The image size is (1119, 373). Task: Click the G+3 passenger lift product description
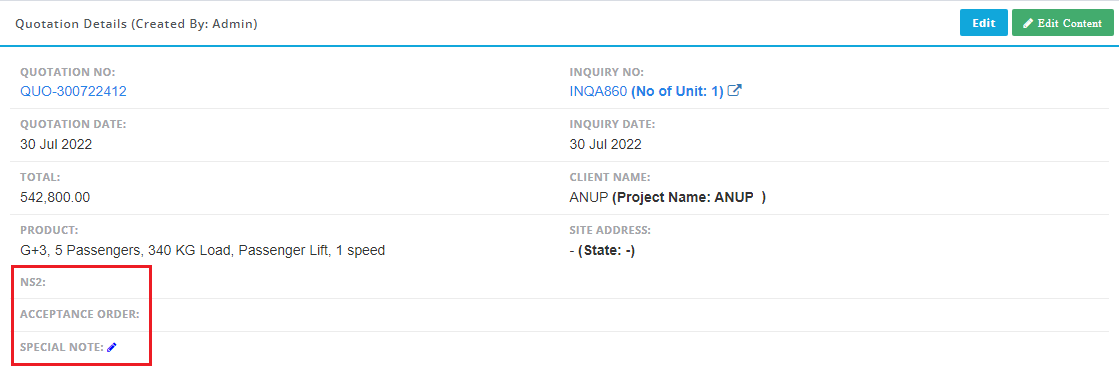pos(203,250)
